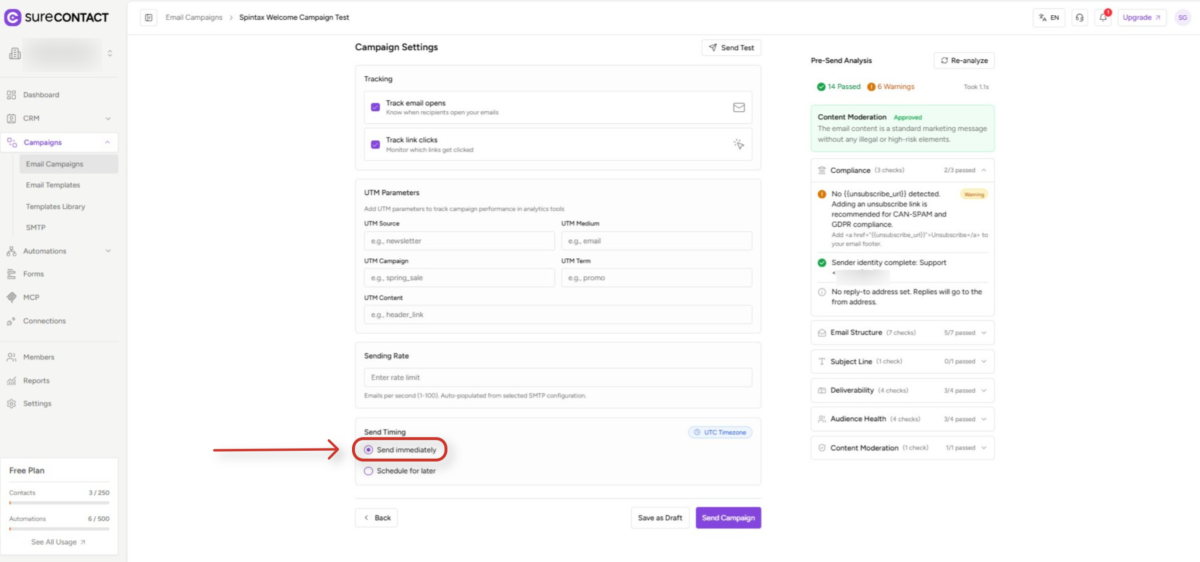This screenshot has width=1200, height=562.
Task: Focus the UTM Source field
Action: (x=460, y=241)
